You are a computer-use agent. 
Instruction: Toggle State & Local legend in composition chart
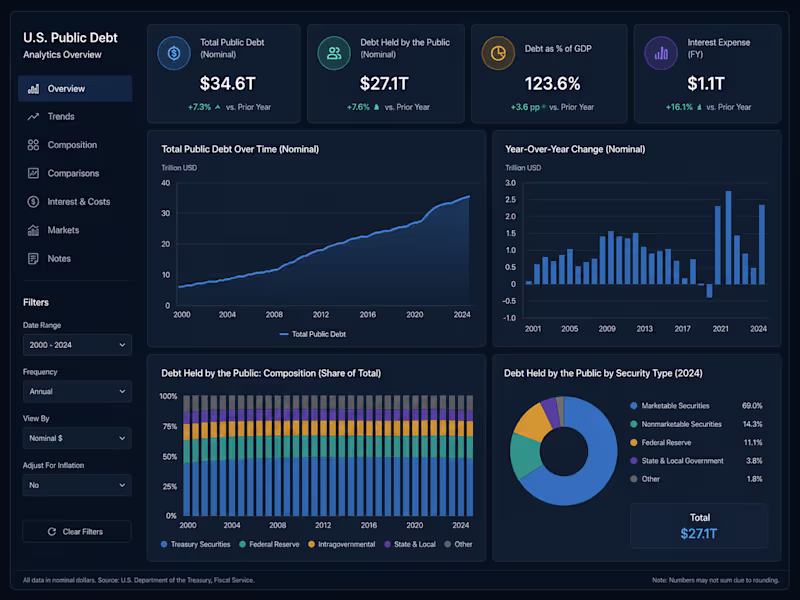(410, 544)
